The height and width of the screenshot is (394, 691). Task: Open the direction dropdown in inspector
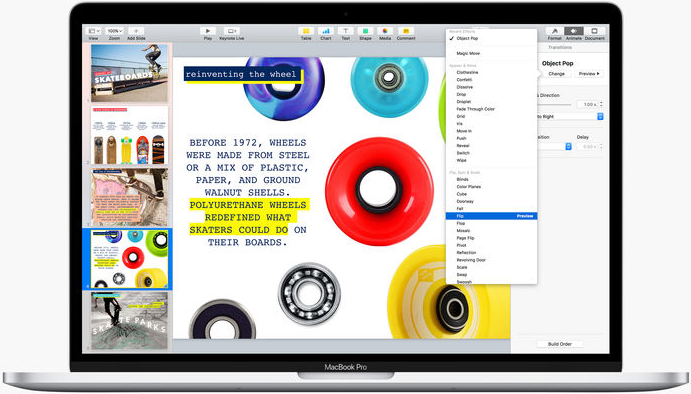point(569,116)
